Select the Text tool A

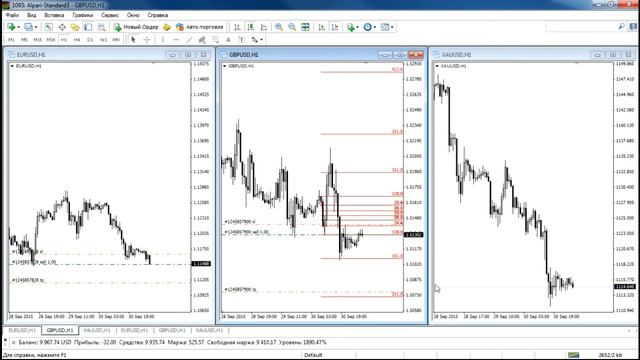tap(228, 40)
